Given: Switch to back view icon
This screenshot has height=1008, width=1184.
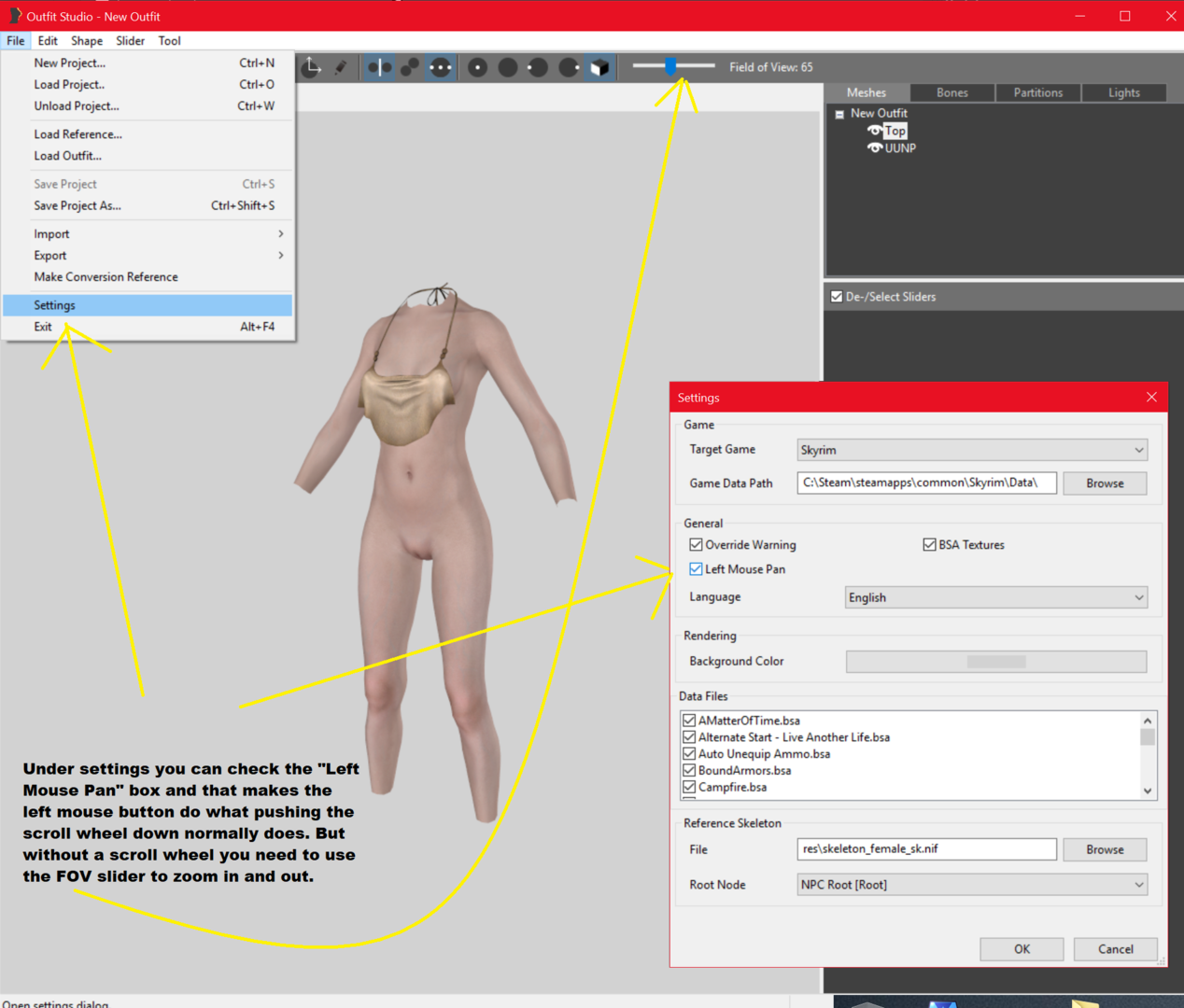Looking at the screenshot, I should (508, 67).
